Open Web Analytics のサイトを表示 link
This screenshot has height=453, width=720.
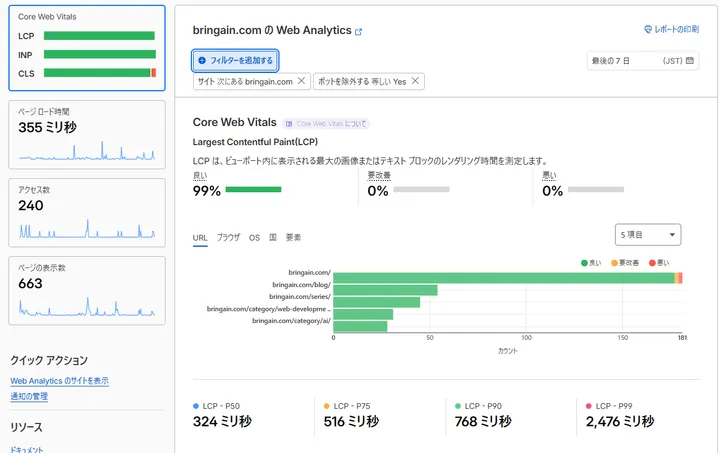[60, 381]
